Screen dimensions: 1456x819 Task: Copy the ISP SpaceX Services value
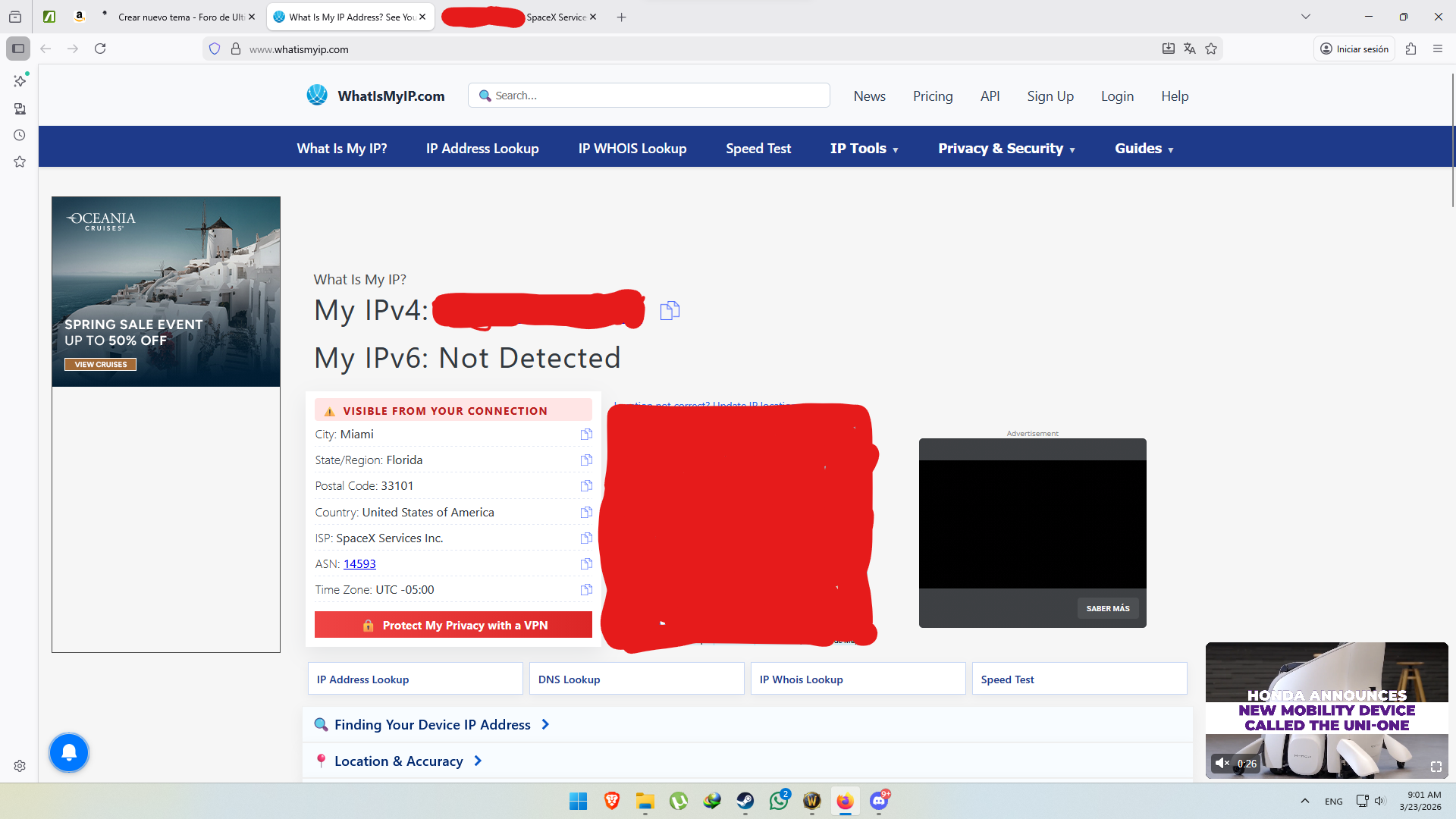(586, 538)
